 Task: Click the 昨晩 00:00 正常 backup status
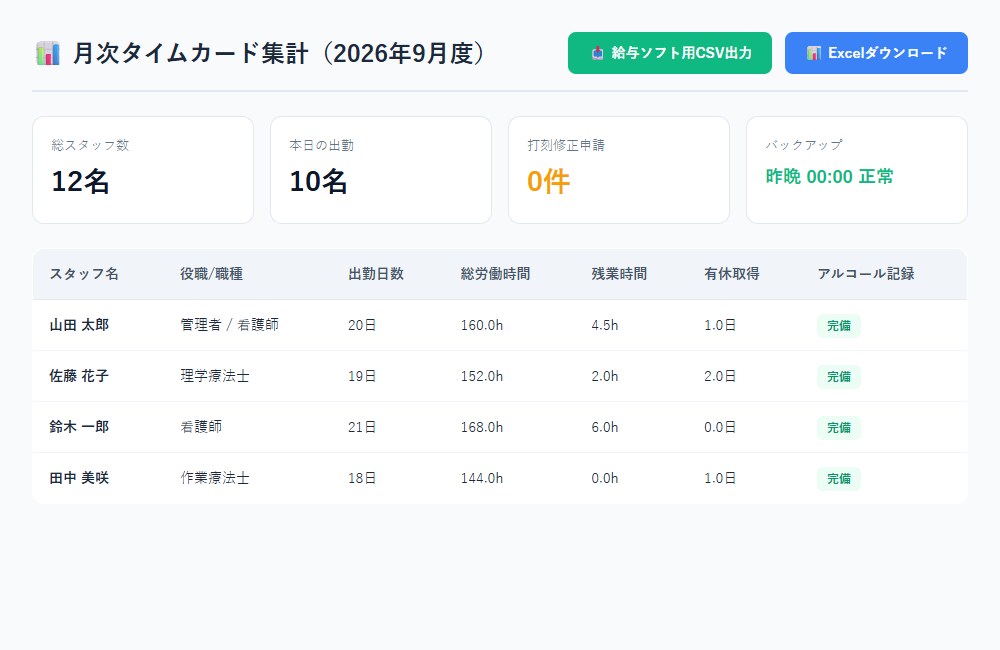click(x=829, y=176)
